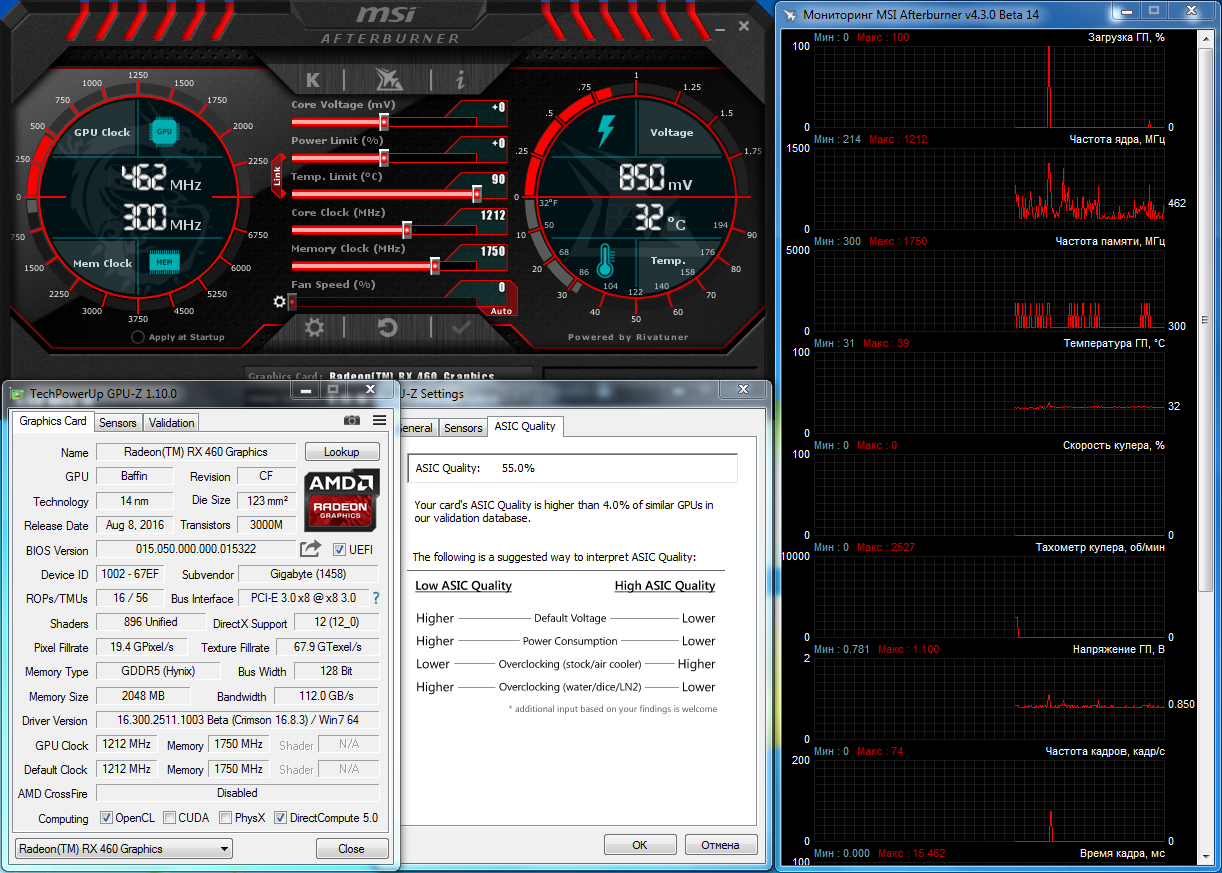Screen dimensions: 1222x873
Task: Click the MEM chip icon on clock gauge
Action: [164, 262]
